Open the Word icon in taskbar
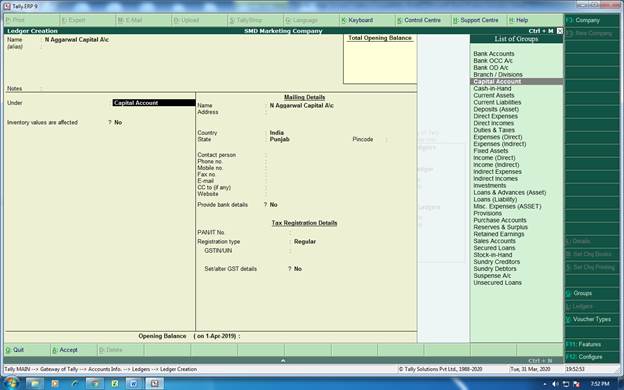This screenshot has height=390, width=624. coord(134,383)
